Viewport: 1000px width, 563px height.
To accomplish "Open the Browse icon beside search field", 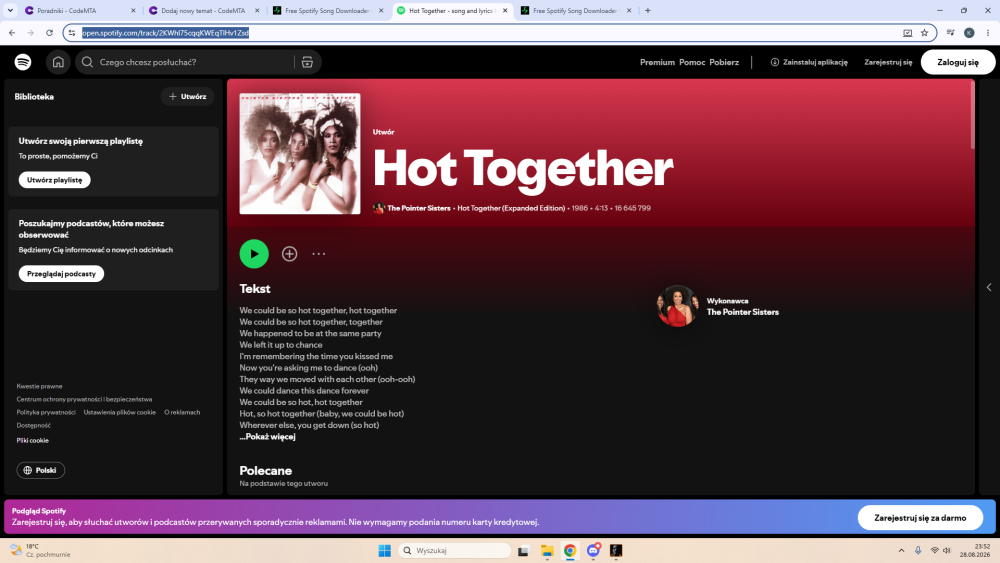I will [x=307, y=62].
